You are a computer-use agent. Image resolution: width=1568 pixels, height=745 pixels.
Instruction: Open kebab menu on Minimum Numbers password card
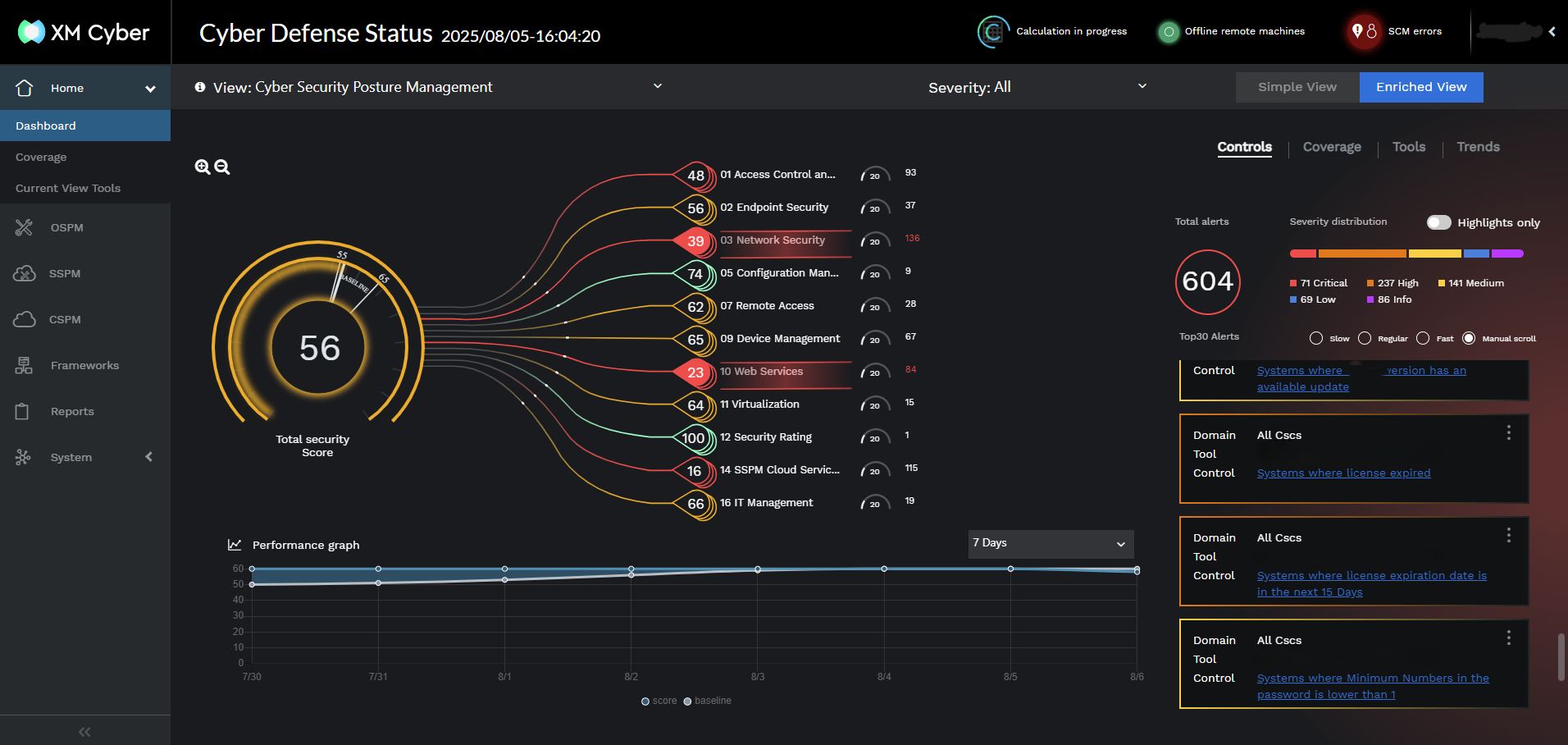tap(1508, 638)
